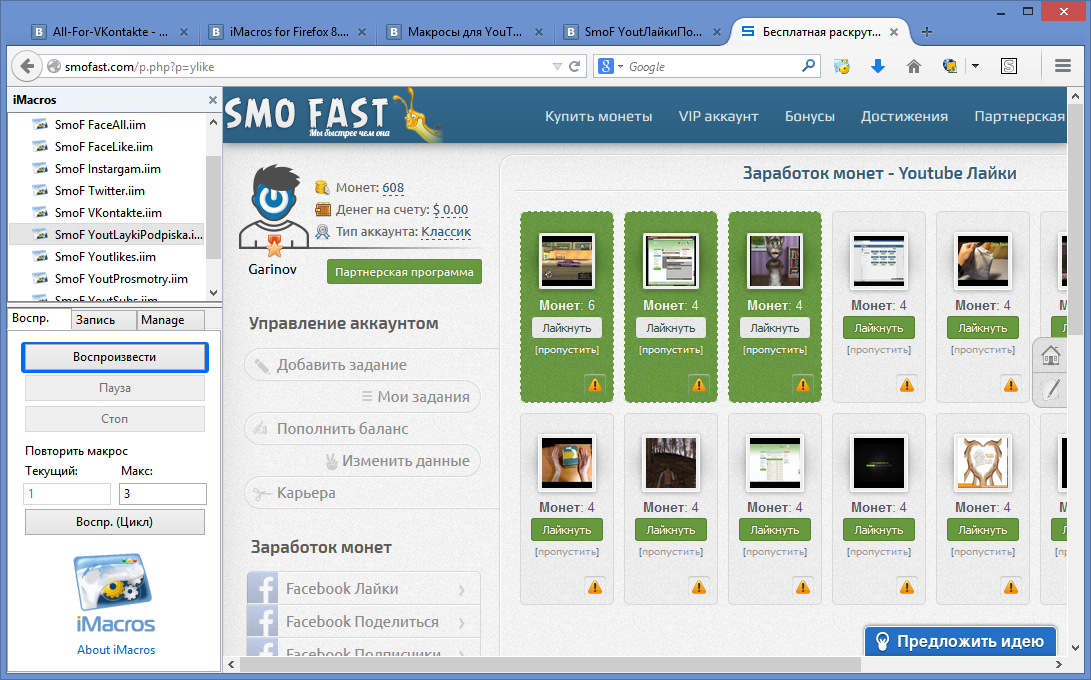This screenshot has width=1091, height=680.
Task: Go back with browser back arrow
Action: point(26,66)
